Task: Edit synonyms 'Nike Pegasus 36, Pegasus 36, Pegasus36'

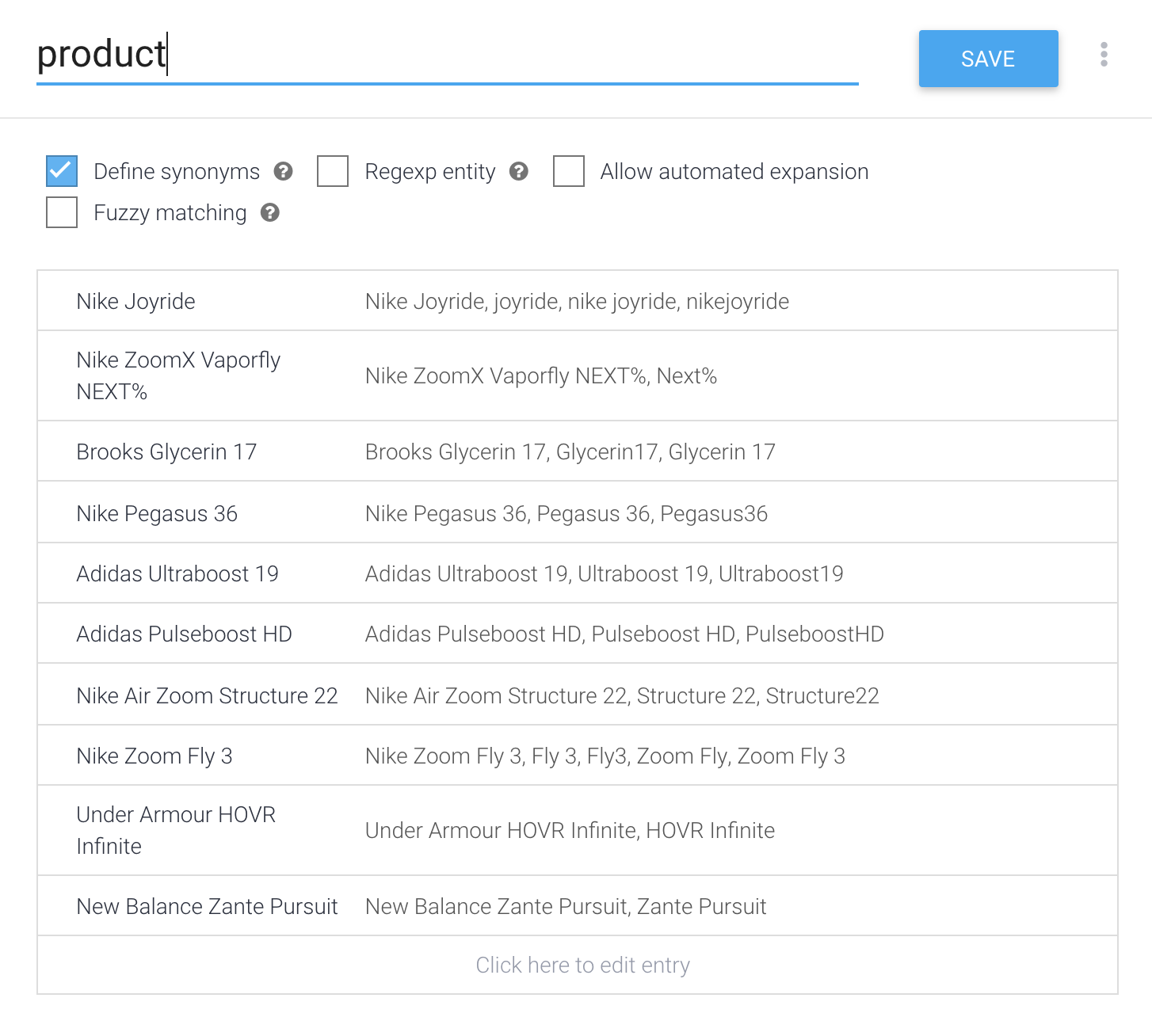Action: point(566,513)
